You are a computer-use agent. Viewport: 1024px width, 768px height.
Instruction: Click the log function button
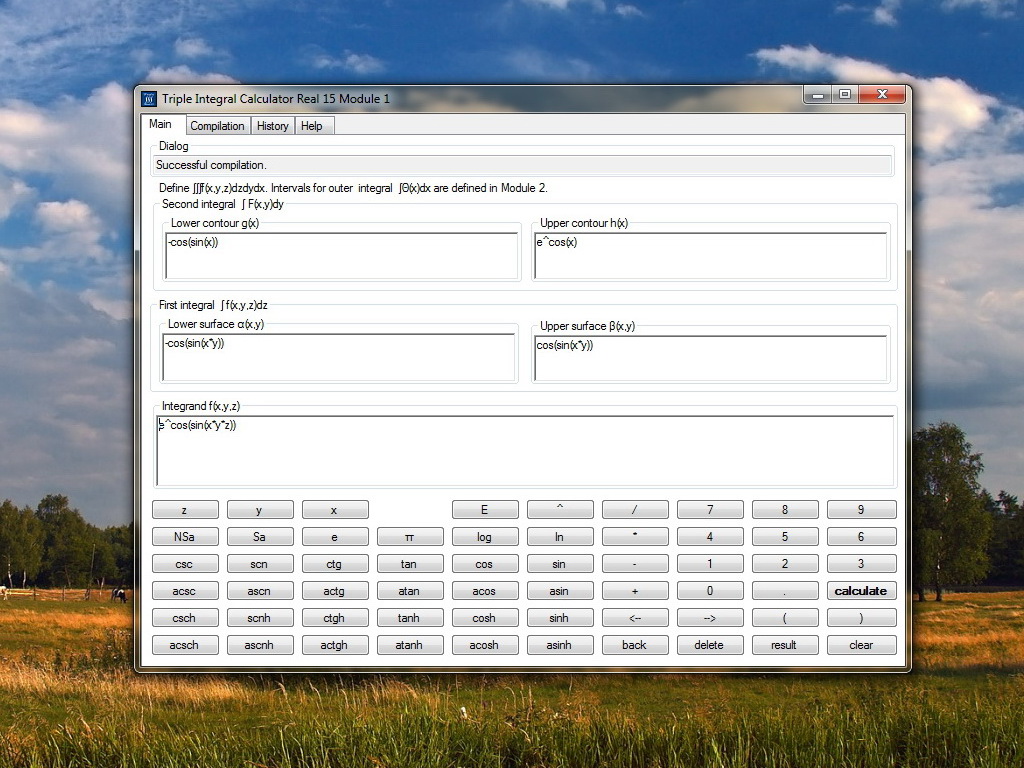click(x=485, y=537)
